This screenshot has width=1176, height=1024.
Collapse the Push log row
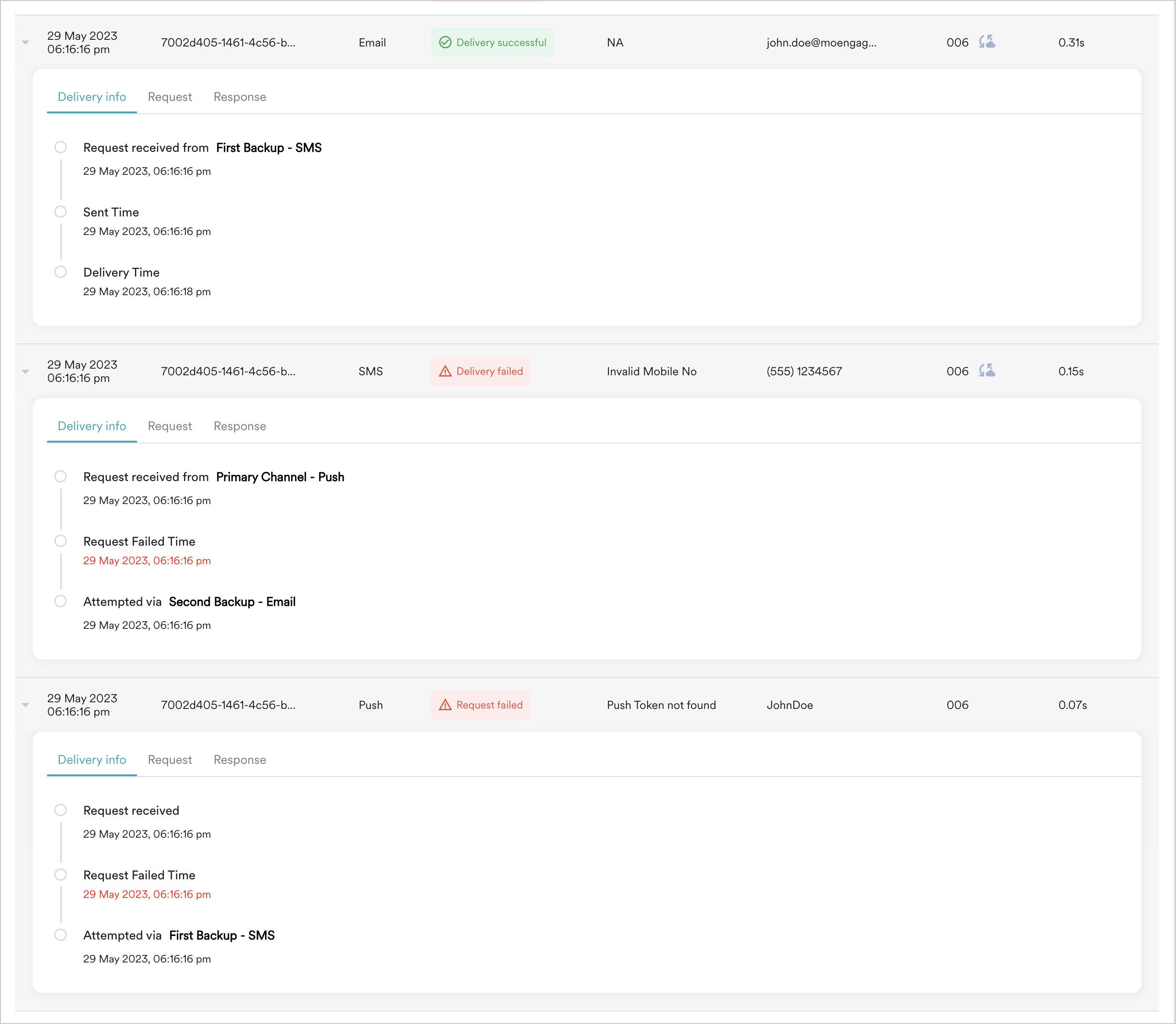pos(25,705)
